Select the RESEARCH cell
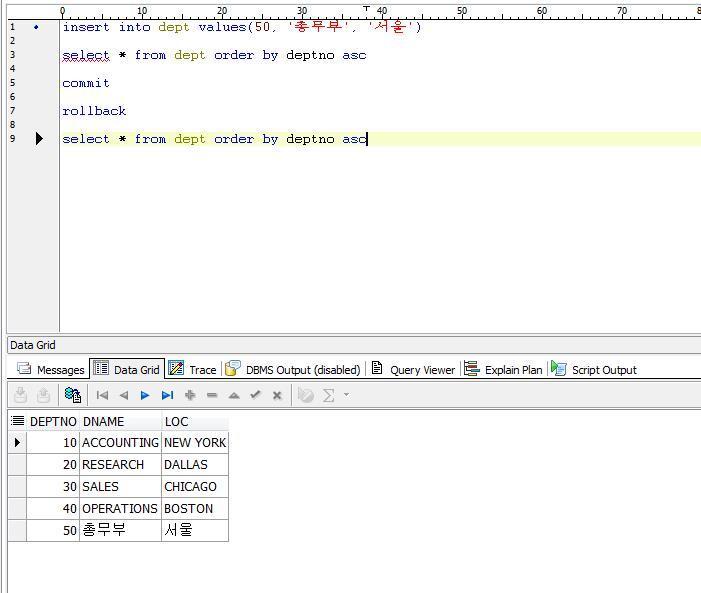The width and height of the screenshot is (701, 593). click(x=120, y=464)
